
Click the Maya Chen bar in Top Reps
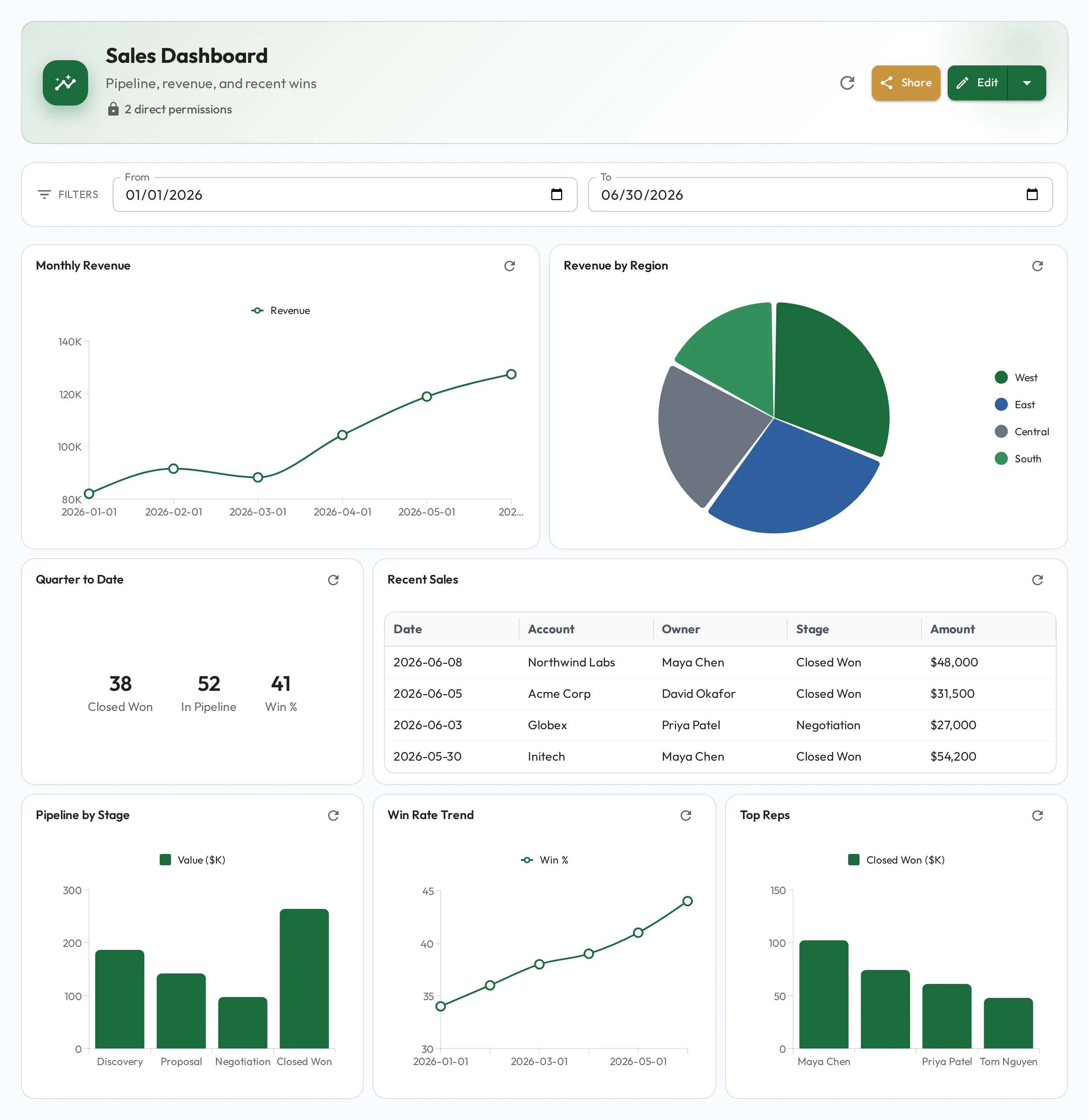pyautogui.click(x=824, y=994)
